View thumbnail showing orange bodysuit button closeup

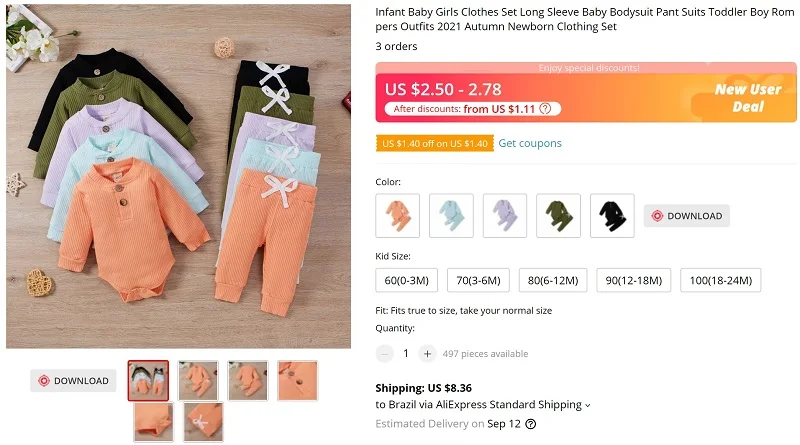coord(297,380)
